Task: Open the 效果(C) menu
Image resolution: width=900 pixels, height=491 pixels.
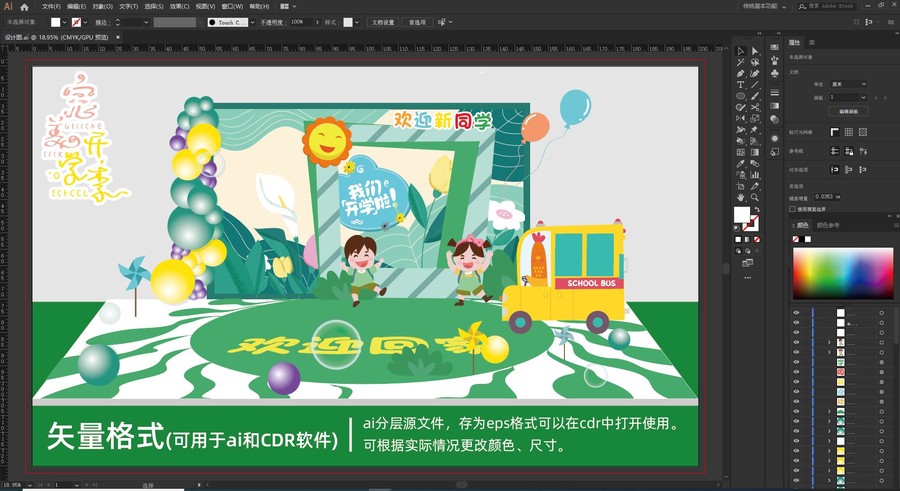Action: [179, 6]
